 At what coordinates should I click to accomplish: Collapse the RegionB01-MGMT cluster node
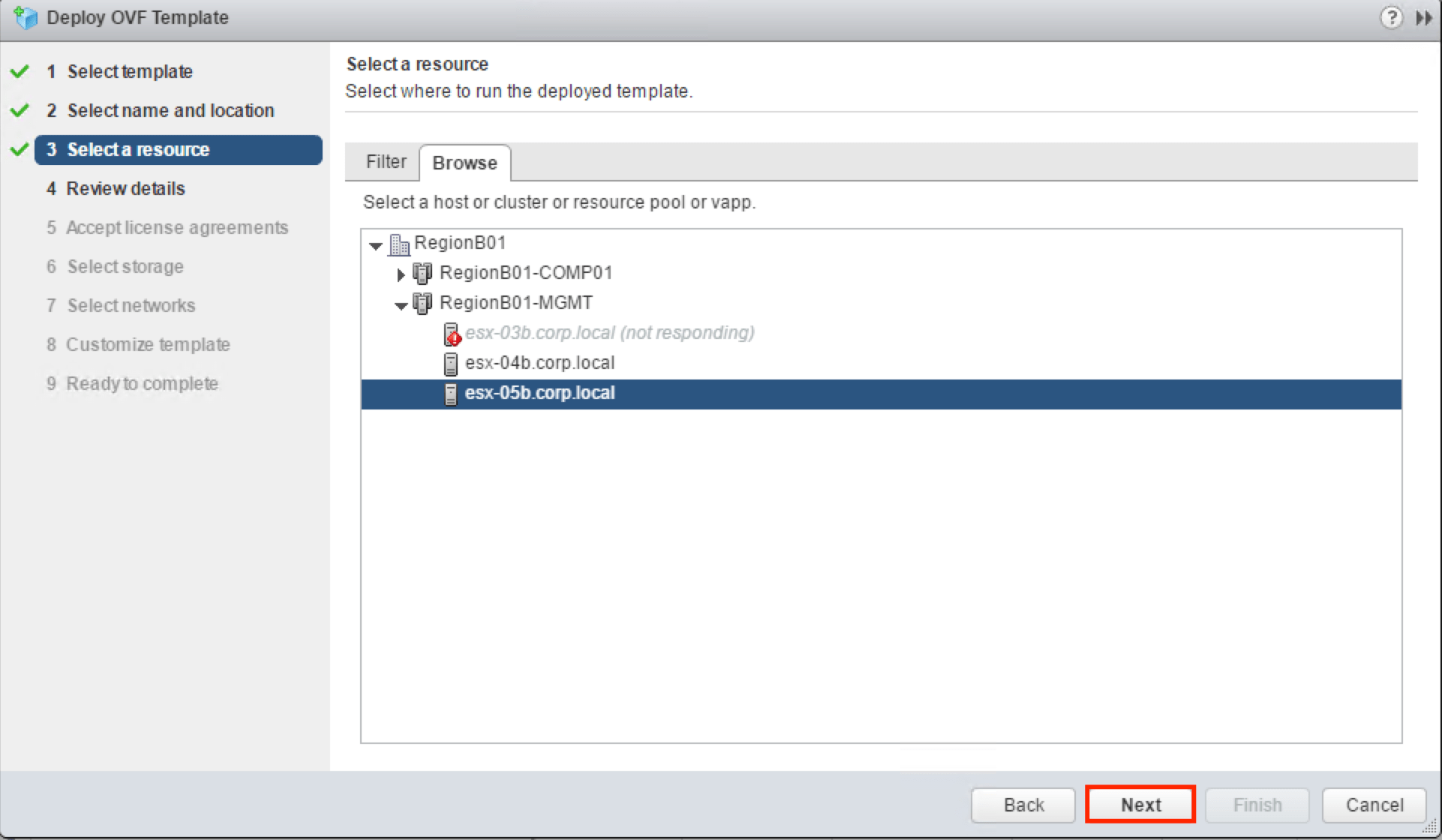coord(401,305)
